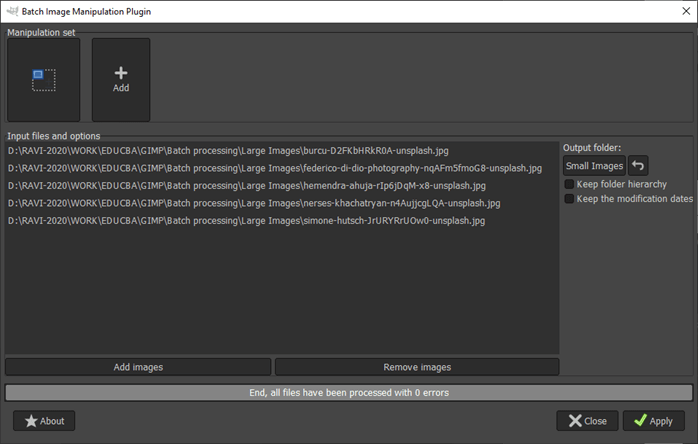Viewport: 698px width, 444px height.
Task: Choose the Small Images output folder
Action: click(594, 166)
